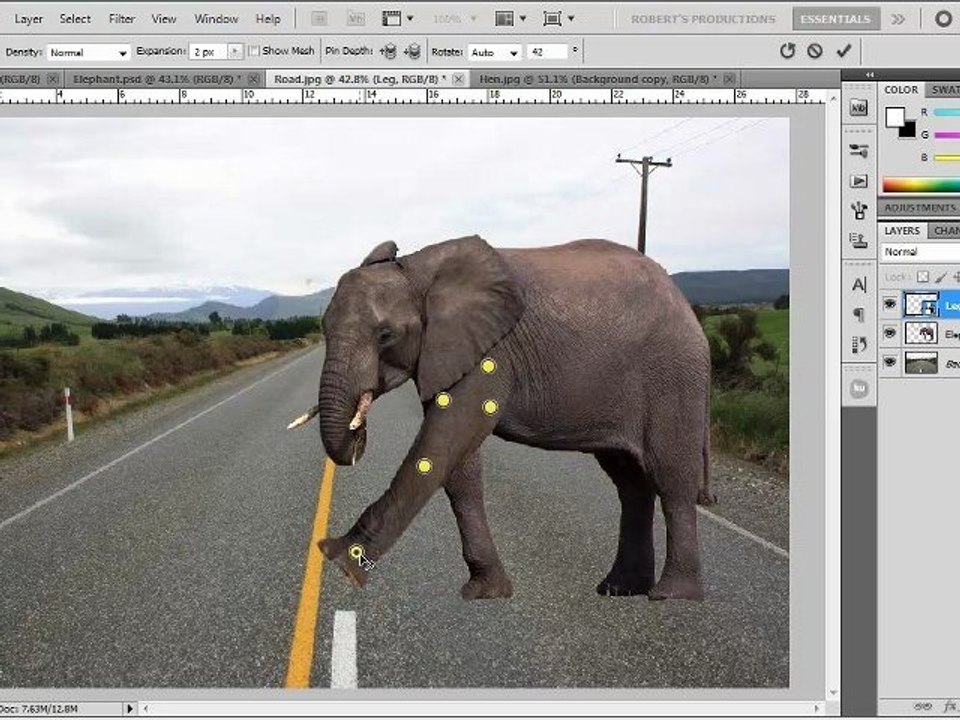Hide the Leg layer
Screen dimensions: 960x720
890,304
